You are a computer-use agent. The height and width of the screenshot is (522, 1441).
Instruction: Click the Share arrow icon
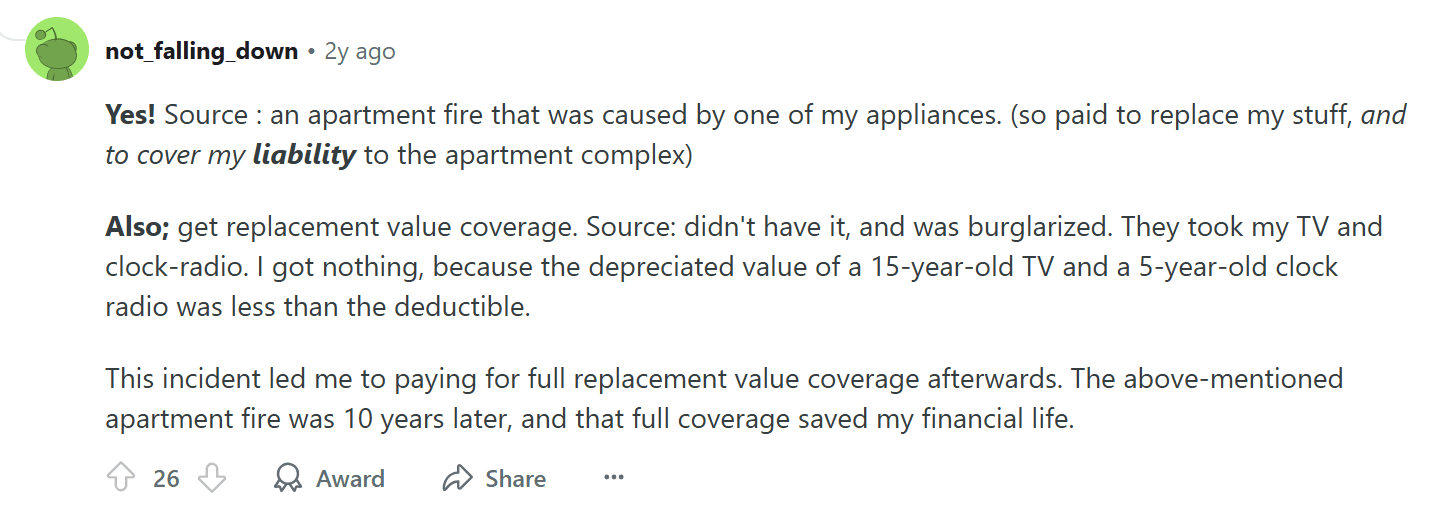[457, 479]
